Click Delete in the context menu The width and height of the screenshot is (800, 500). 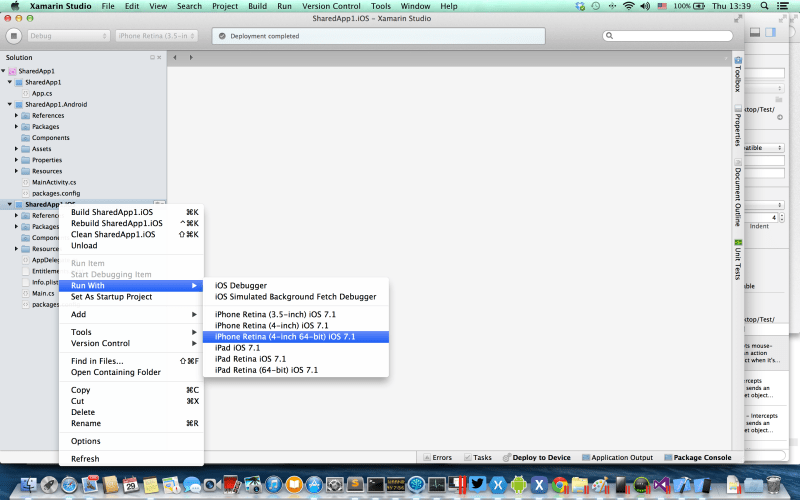(x=131, y=412)
